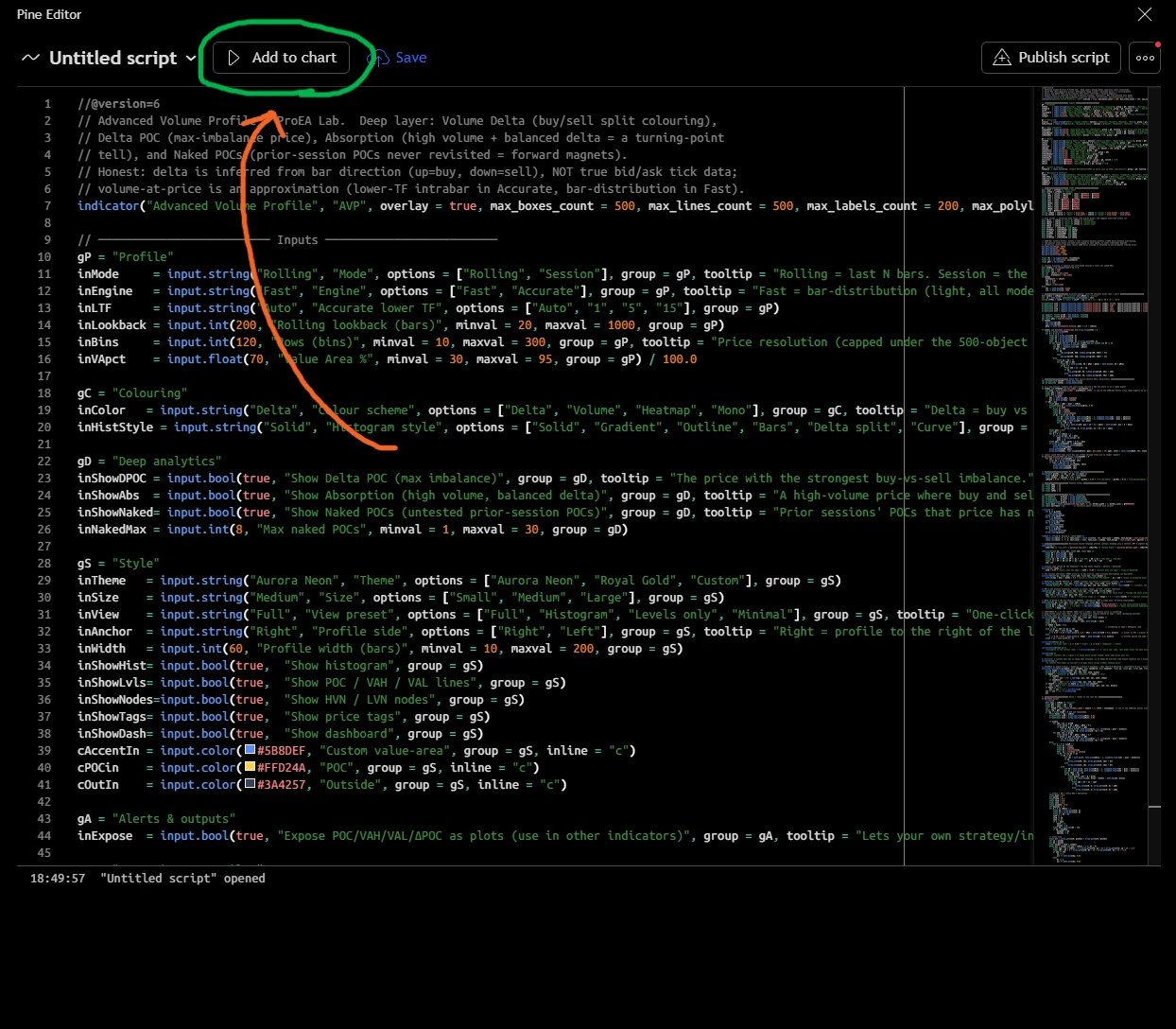Click the gD = "Deep analytics" line

click(x=149, y=461)
